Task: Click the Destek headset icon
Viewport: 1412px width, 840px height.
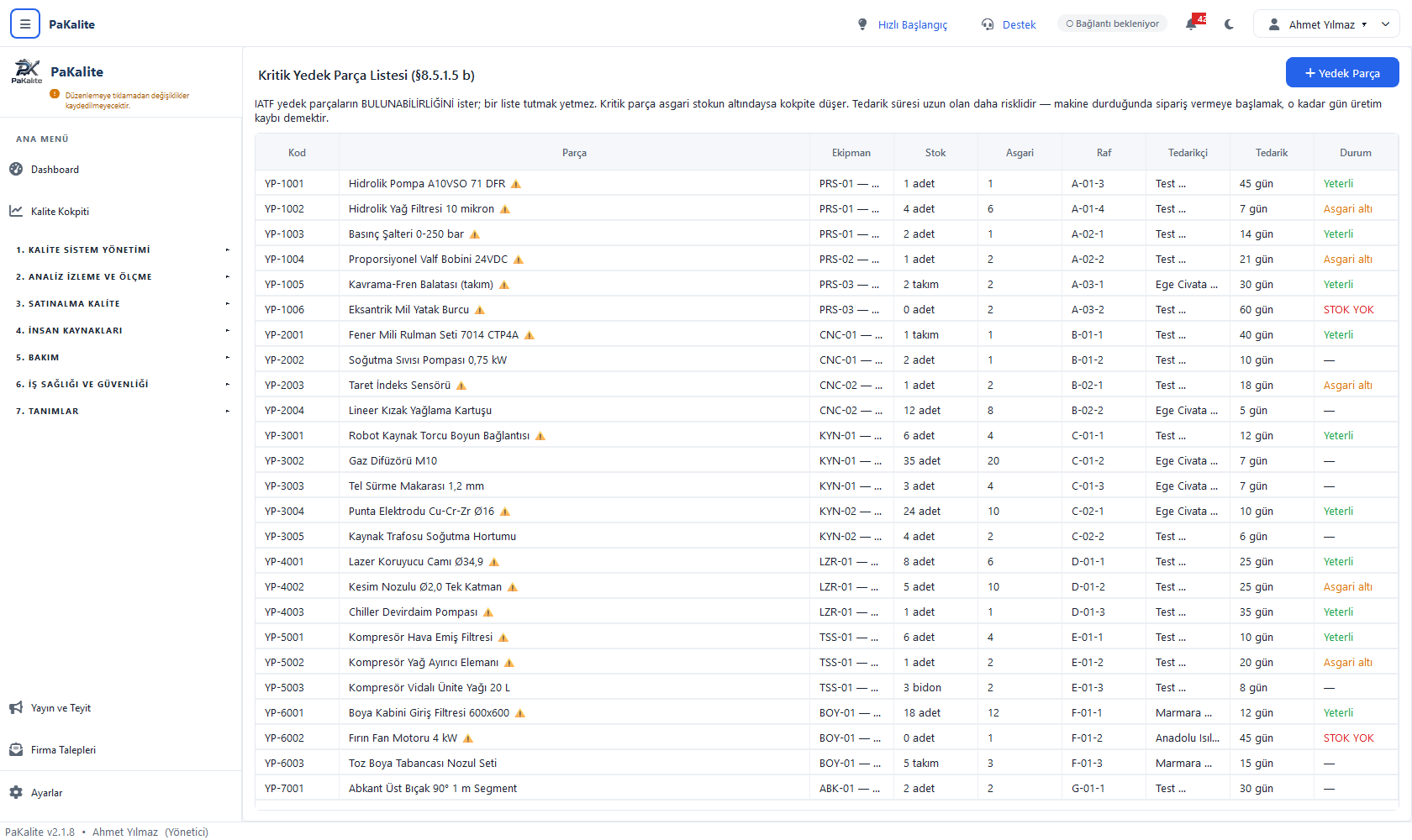Action: click(x=988, y=24)
